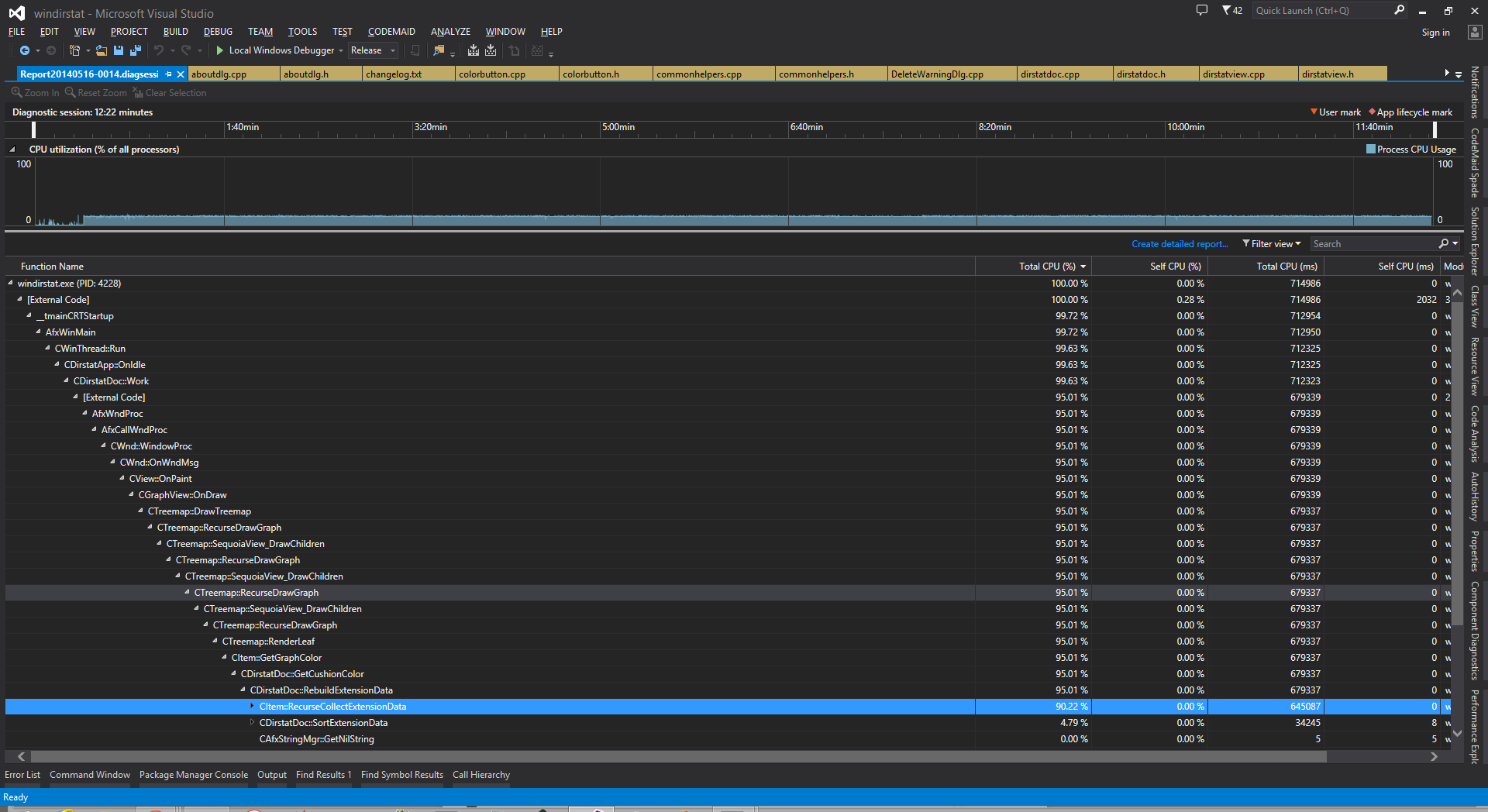Click the Find in Files toolbar icon

(439, 50)
